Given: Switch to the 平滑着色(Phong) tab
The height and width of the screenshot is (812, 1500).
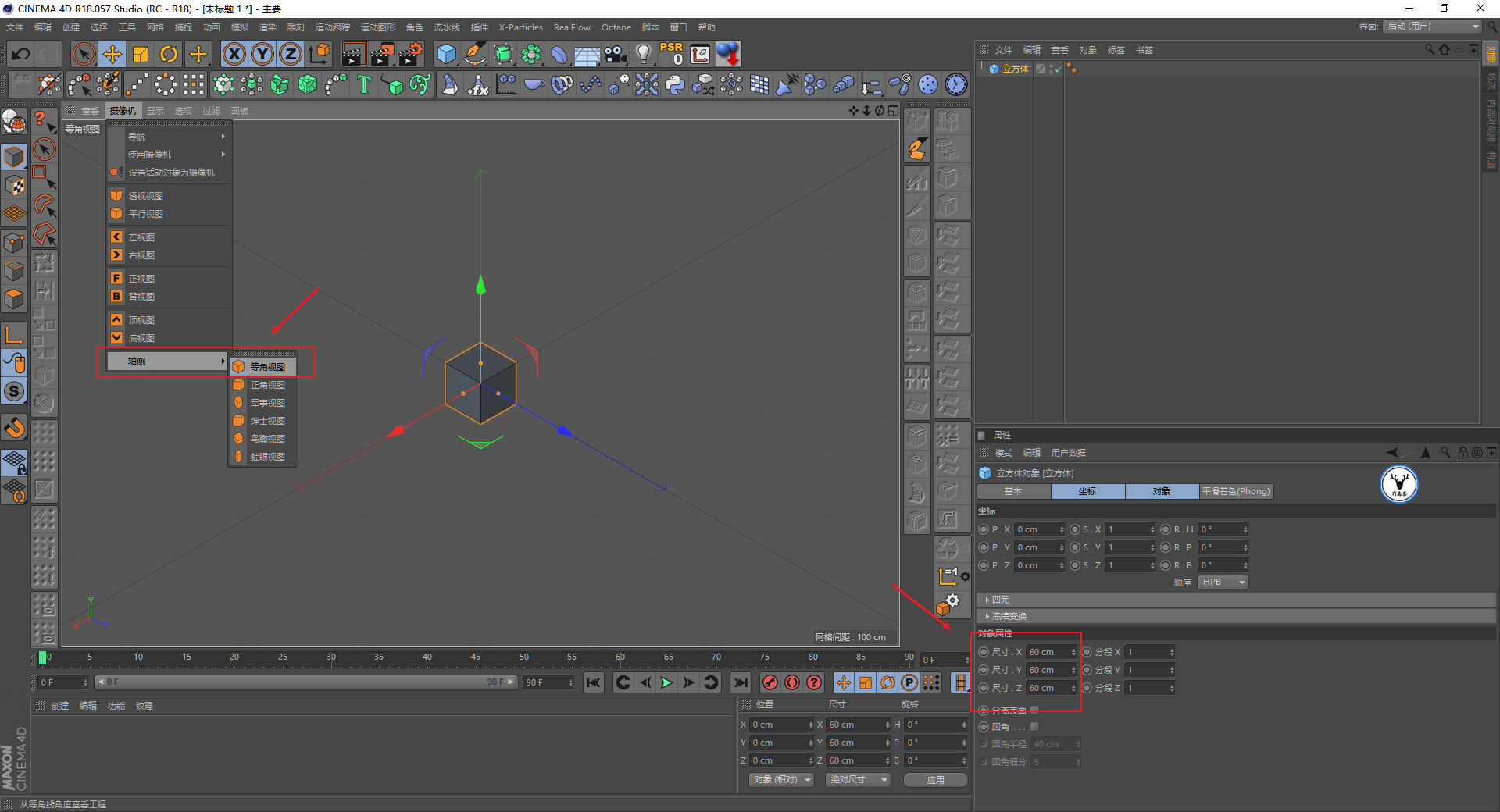Looking at the screenshot, I should click(x=1236, y=491).
